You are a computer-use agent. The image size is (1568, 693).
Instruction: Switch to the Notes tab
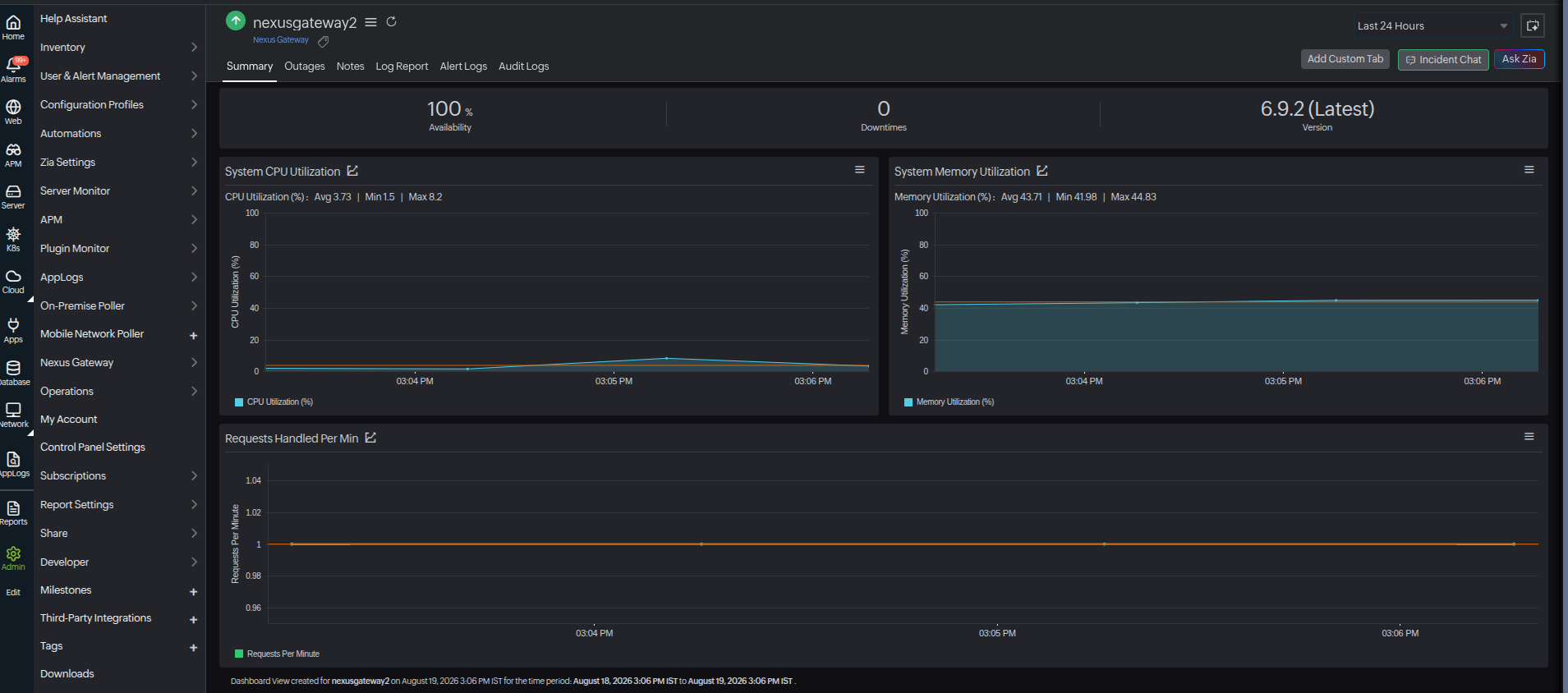(x=351, y=67)
